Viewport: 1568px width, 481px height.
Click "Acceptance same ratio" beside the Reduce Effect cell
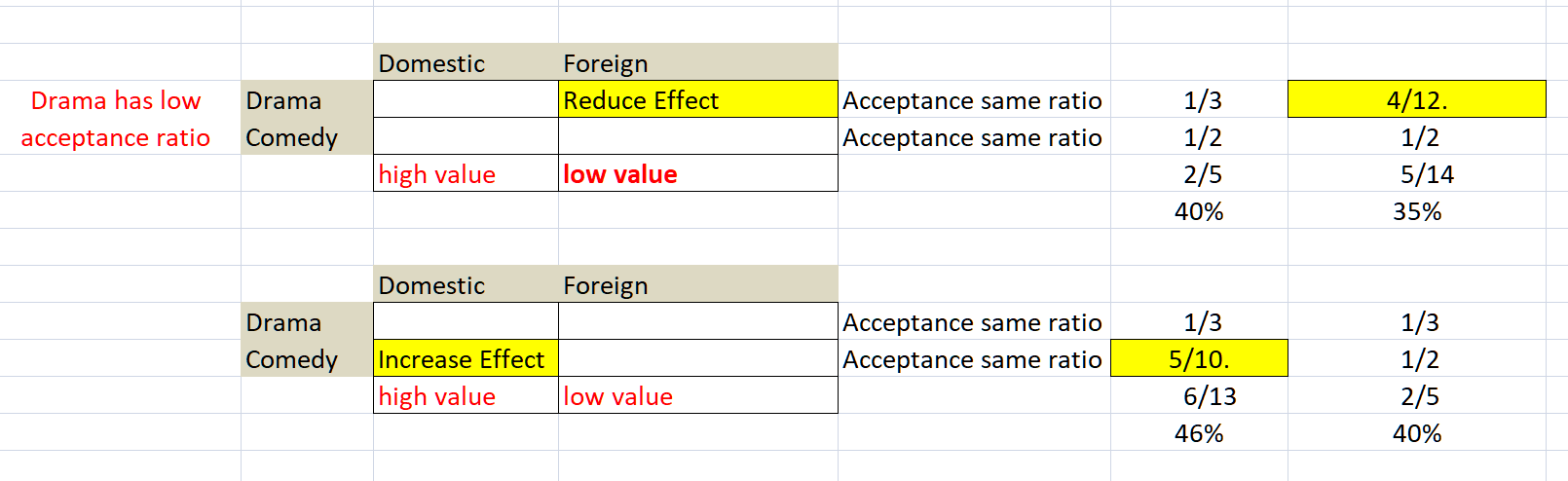tap(973, 100)
